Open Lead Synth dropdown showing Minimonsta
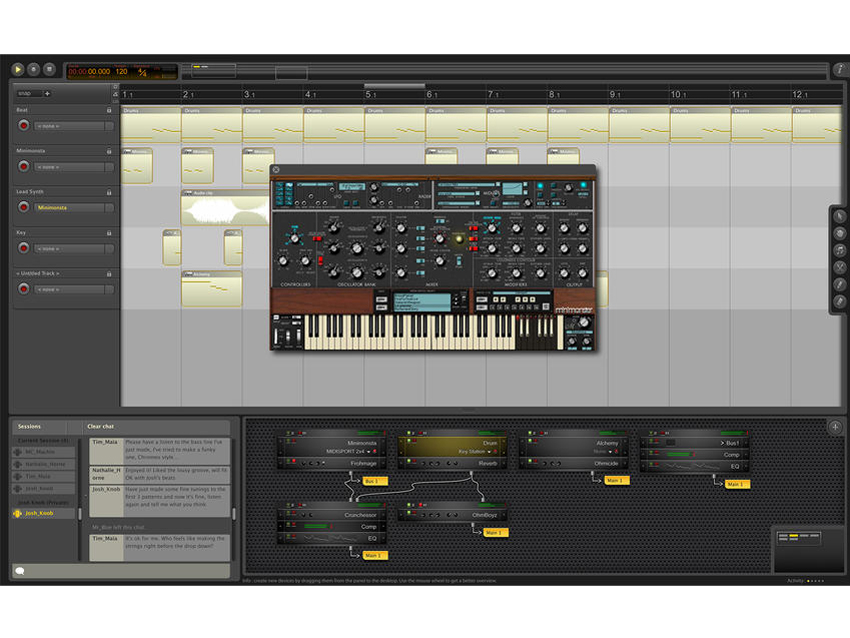The image size is (850, 638). point(74,208)
